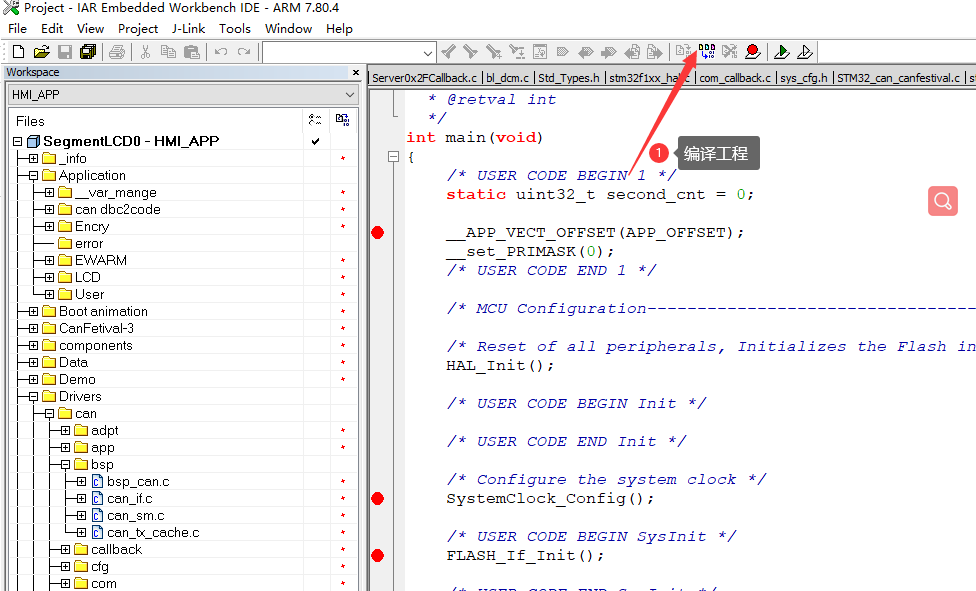Compile the current file
This screenshot has width=976, height=591.
[683, 52]
